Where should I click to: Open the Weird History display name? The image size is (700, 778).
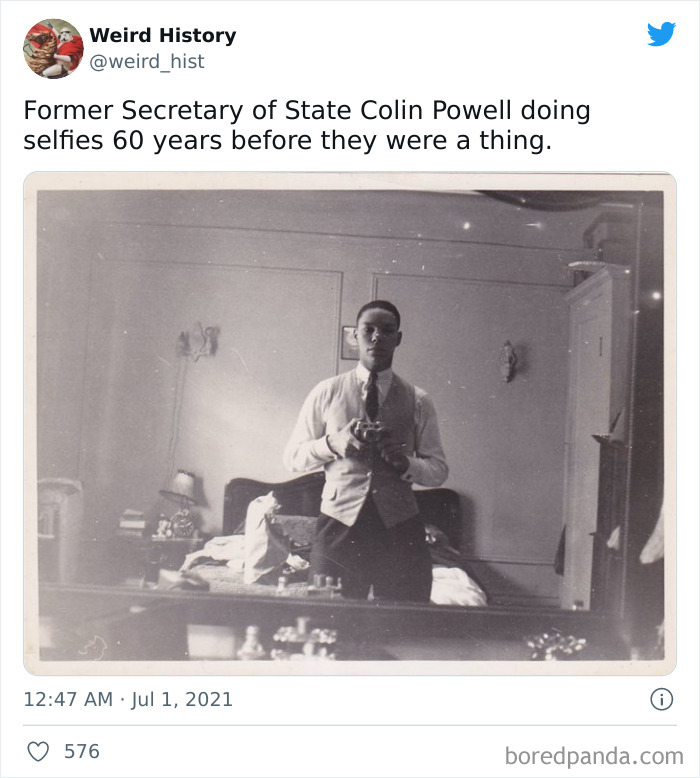click(162, 35)
